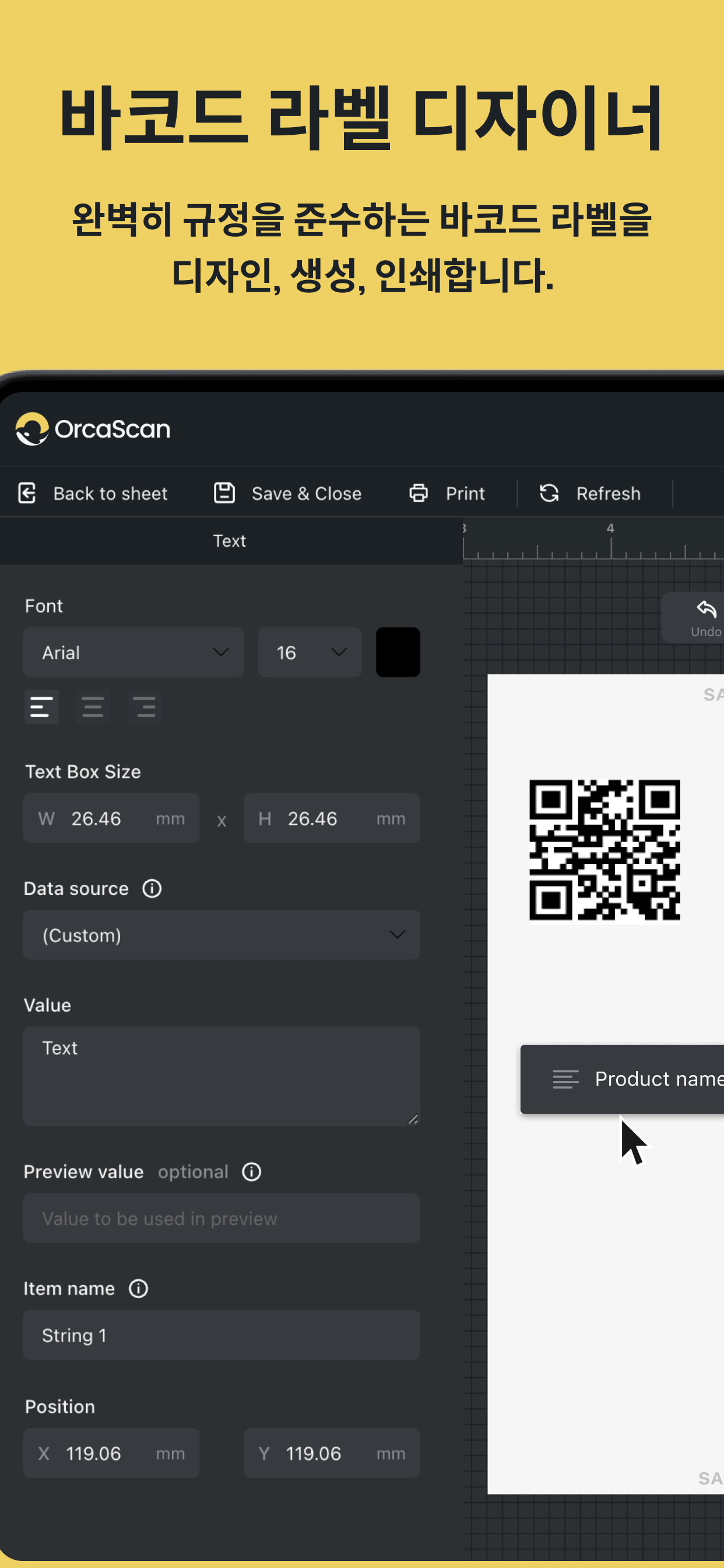The width and height of the screenshot is (724, 1568).
Task: Click the Refresh arrows icon
Action: (x=549, y=492)
